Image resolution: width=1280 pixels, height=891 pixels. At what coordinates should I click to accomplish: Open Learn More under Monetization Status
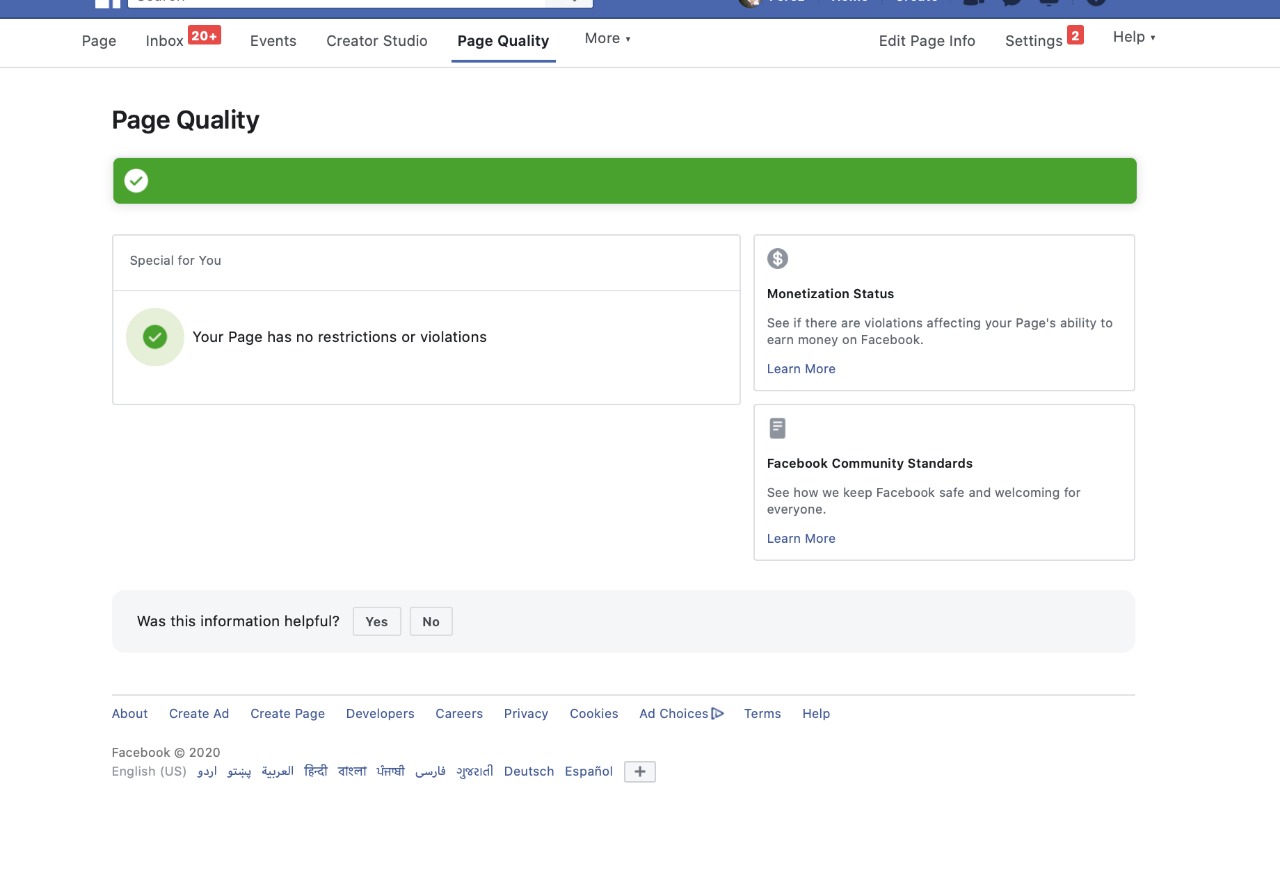(x=801, y=369)
